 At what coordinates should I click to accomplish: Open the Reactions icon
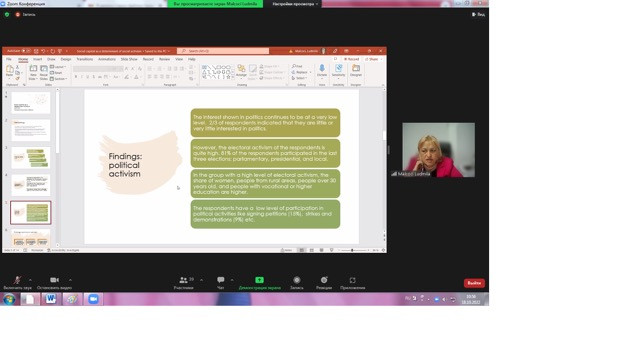[x=324, y=280]
